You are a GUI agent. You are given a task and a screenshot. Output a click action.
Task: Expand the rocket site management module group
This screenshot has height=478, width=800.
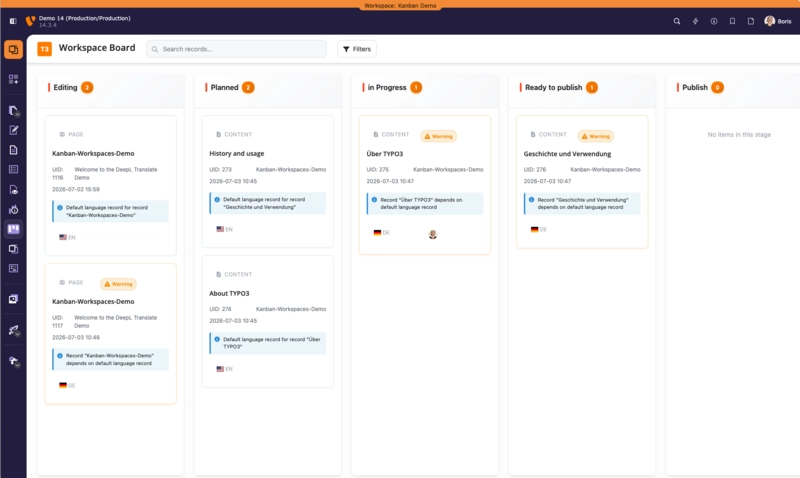click(13, 331)
